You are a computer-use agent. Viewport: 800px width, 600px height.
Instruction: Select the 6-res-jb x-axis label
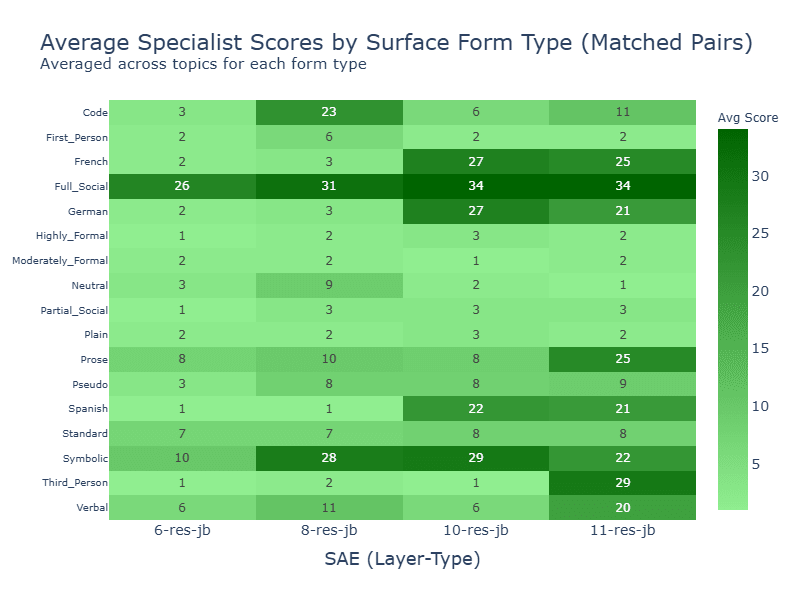[x=182, y=530]
